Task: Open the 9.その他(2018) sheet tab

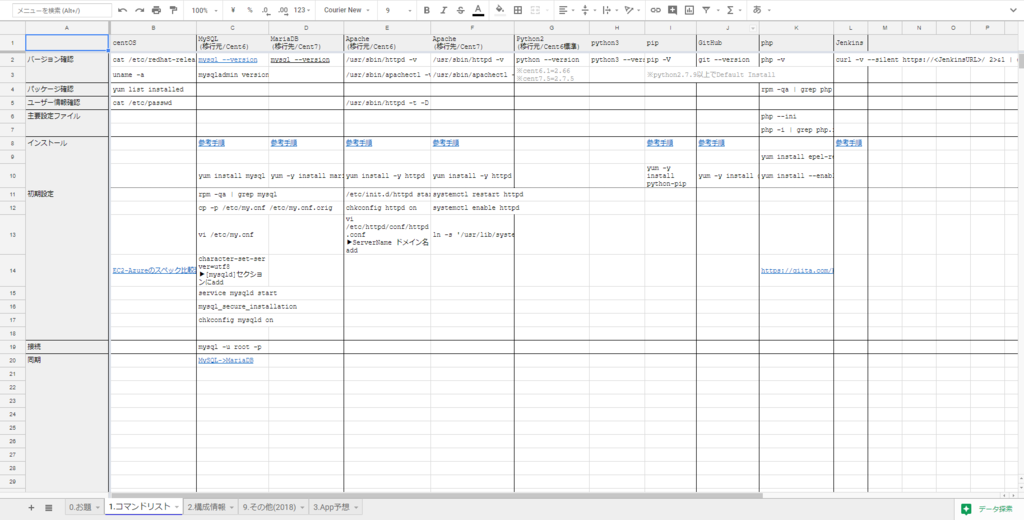Action: [270, 508]
